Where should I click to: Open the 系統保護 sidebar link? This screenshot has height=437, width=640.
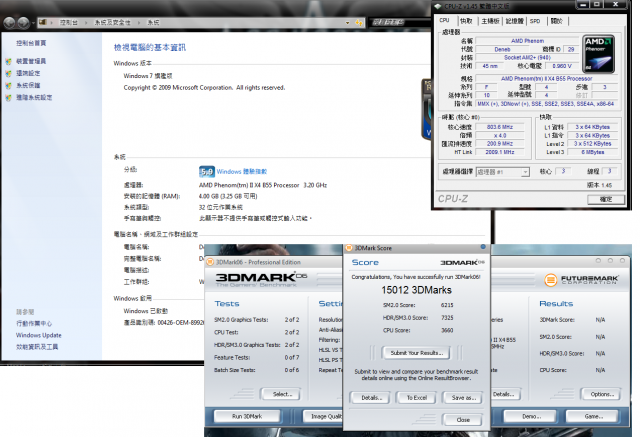coord(28,85)
